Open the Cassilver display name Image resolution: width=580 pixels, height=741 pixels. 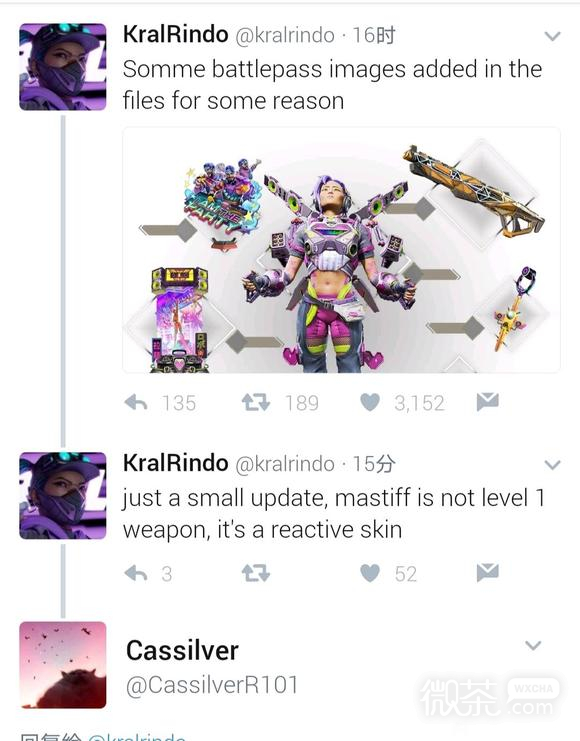click(x=182, y=650)
